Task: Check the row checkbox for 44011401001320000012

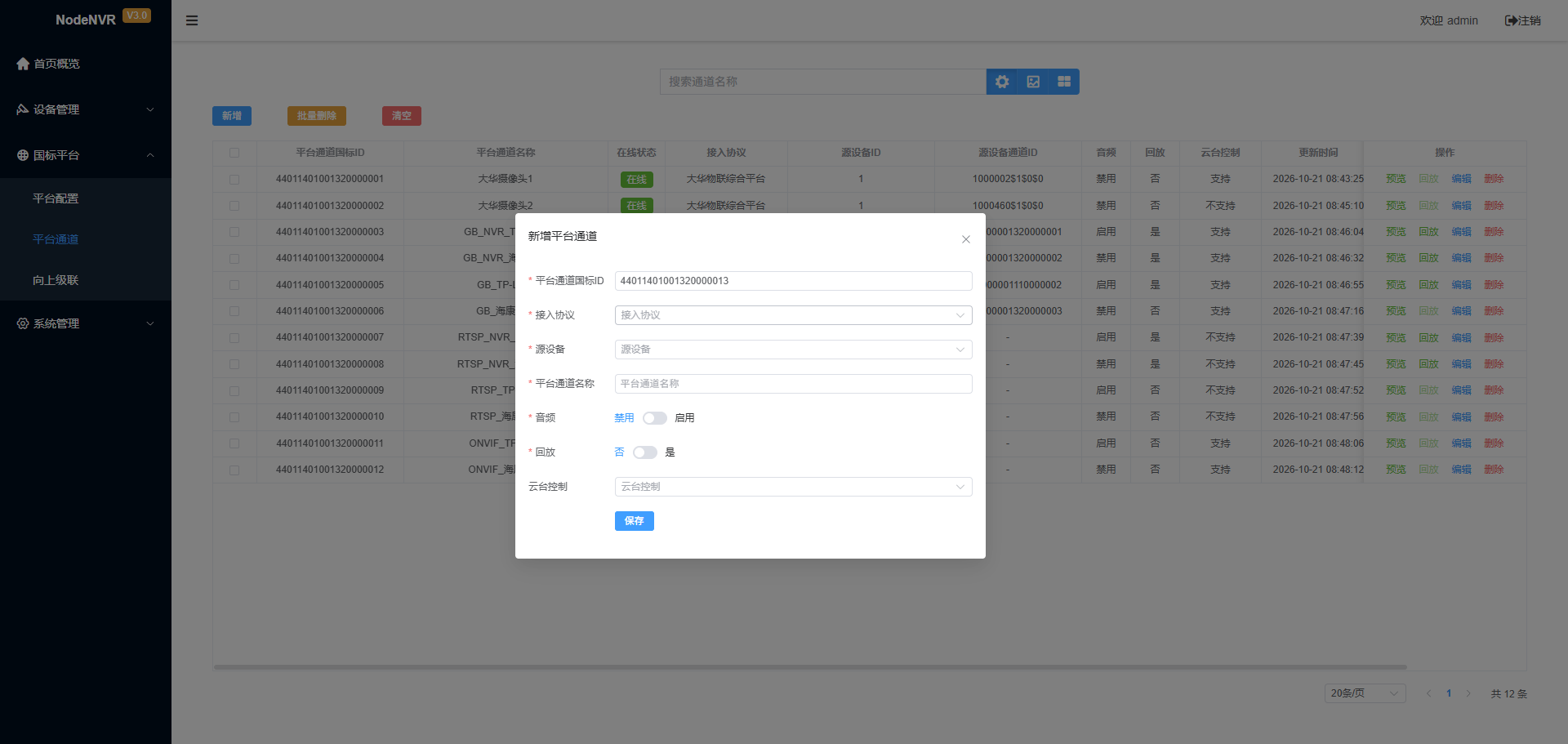Action: tap(234, 470)
